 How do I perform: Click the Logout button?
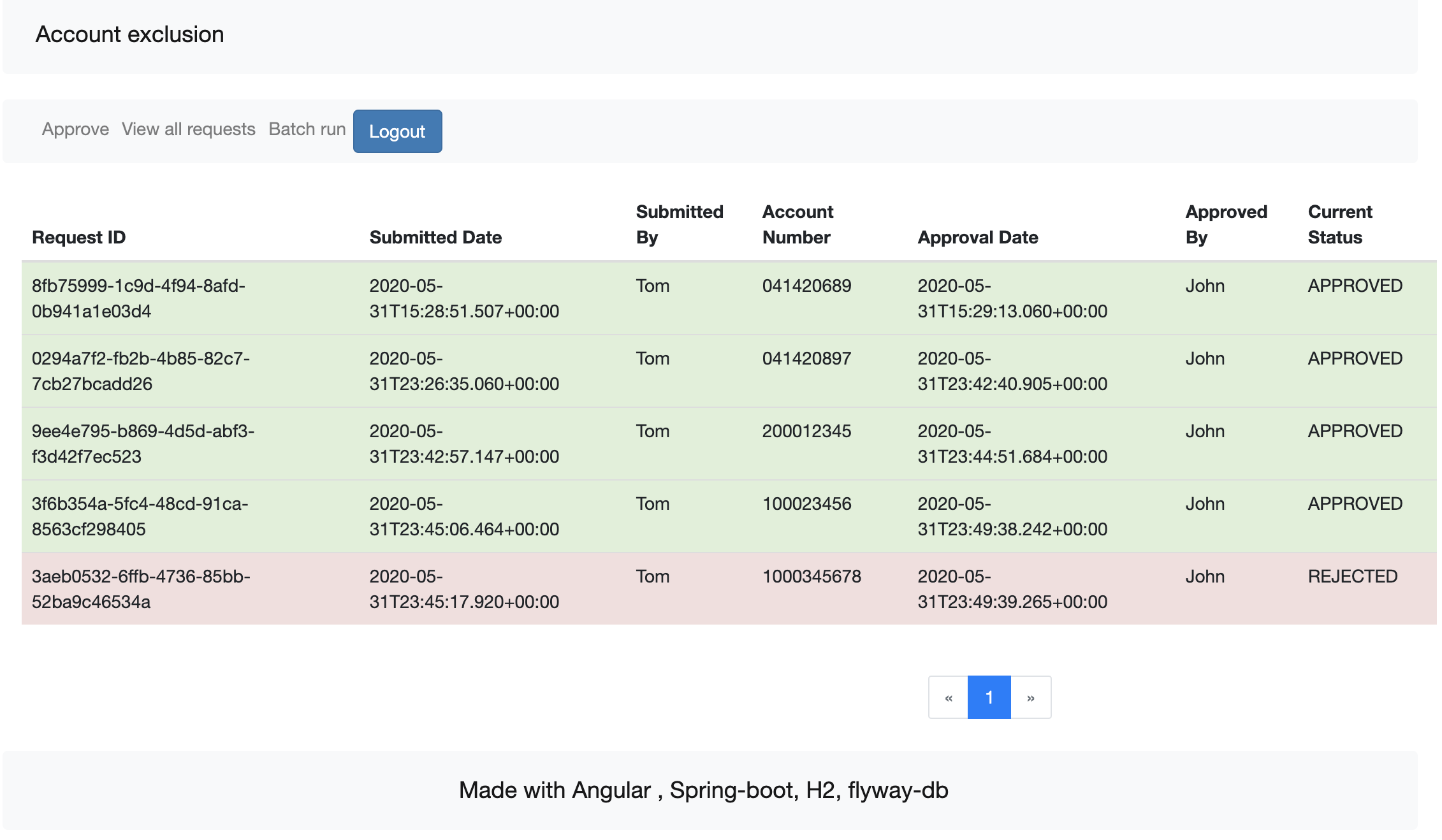(x=397, y=131)
